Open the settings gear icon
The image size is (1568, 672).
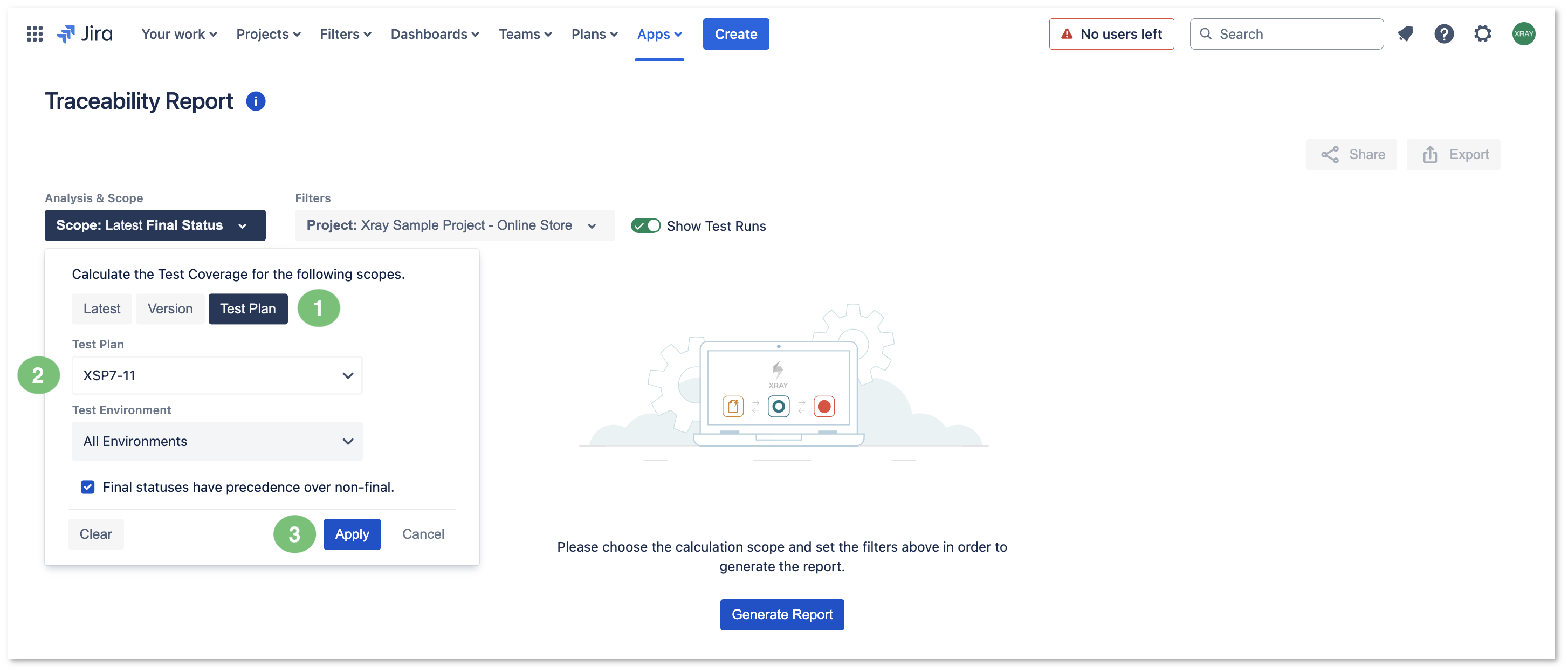tap(1483, 34)
